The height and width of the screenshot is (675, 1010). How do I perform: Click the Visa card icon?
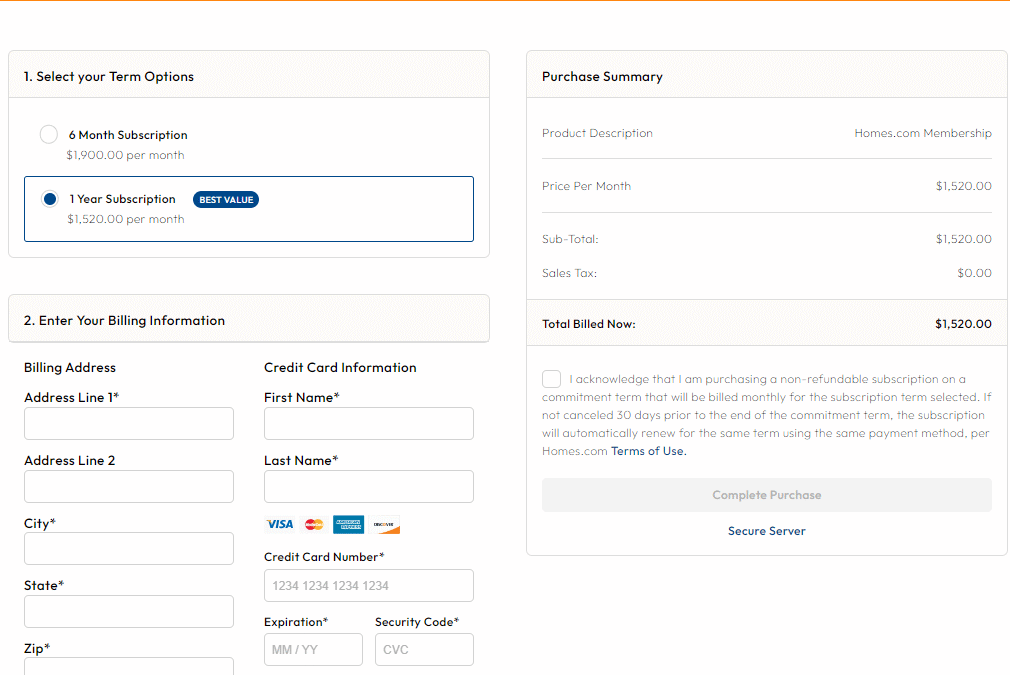coord(280,524)
